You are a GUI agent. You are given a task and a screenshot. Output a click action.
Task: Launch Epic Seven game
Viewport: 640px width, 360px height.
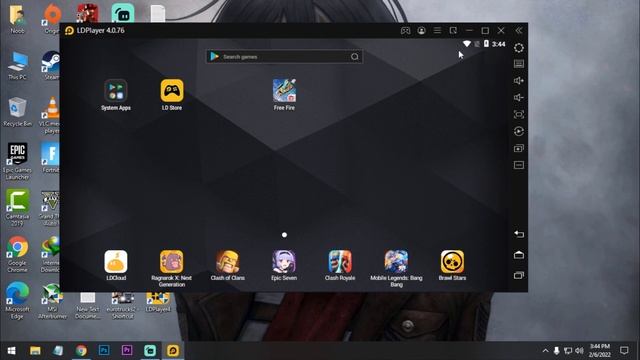click(284, 266)
